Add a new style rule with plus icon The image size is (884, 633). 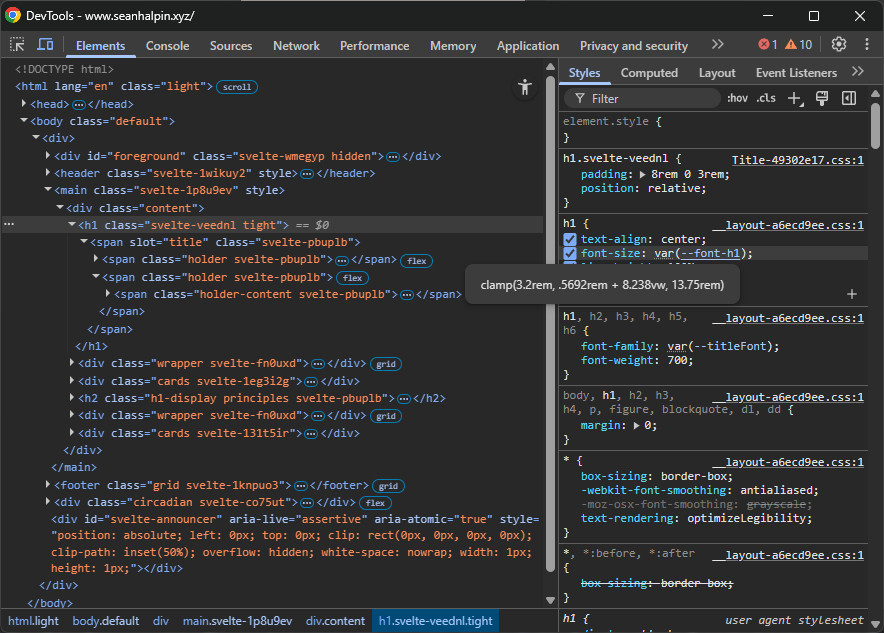point(795,98)
